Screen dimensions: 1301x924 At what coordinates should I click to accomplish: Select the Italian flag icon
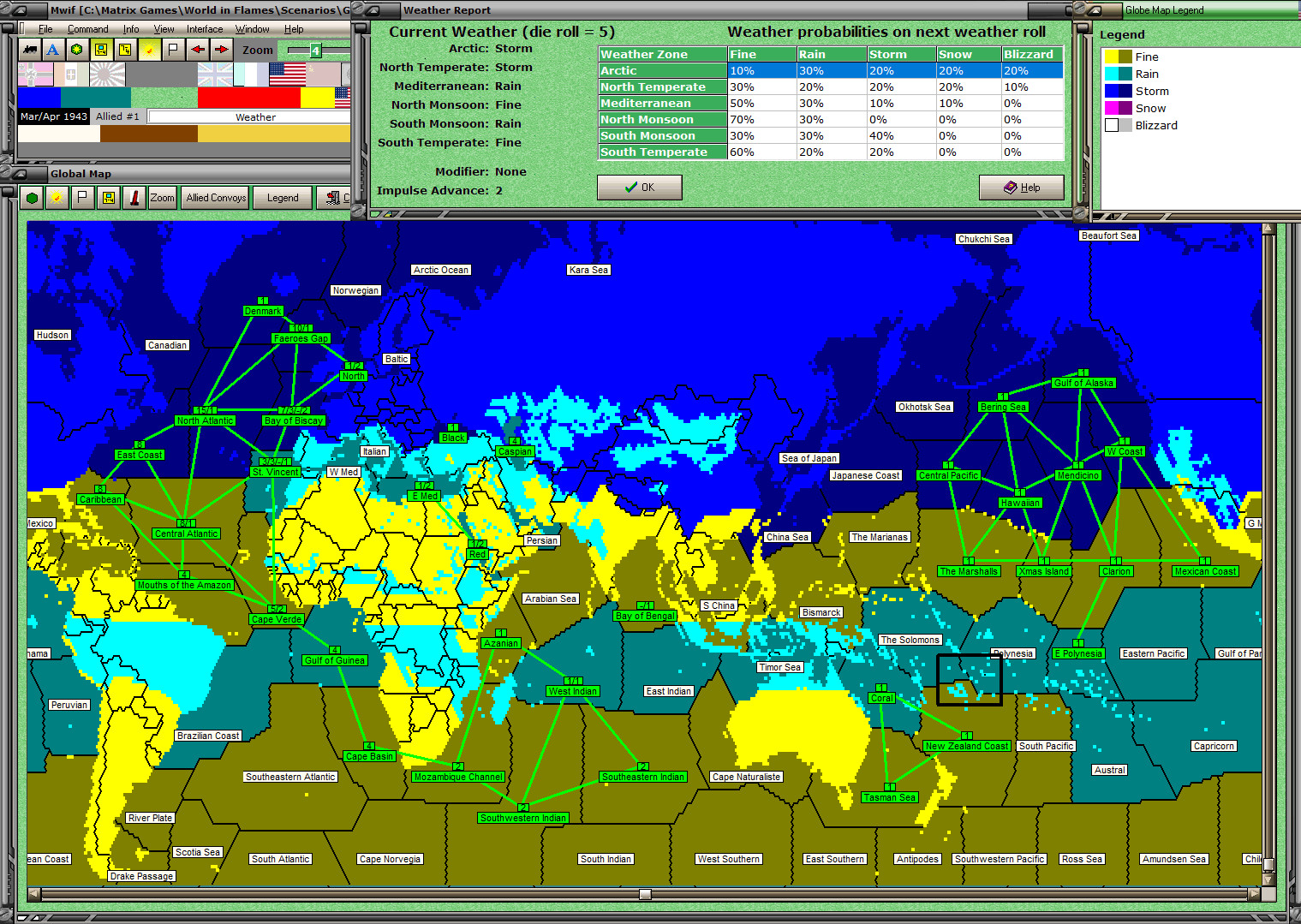71,75
